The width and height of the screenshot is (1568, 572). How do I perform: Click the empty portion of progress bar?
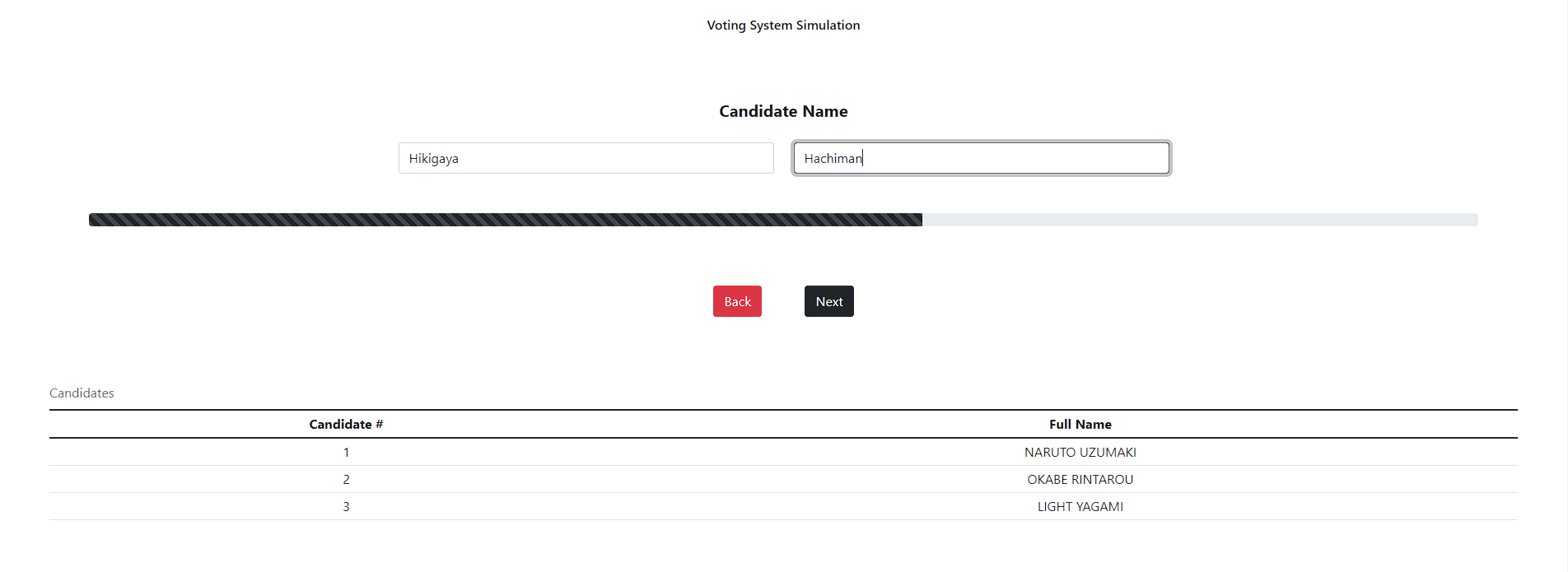(1200, 220)
